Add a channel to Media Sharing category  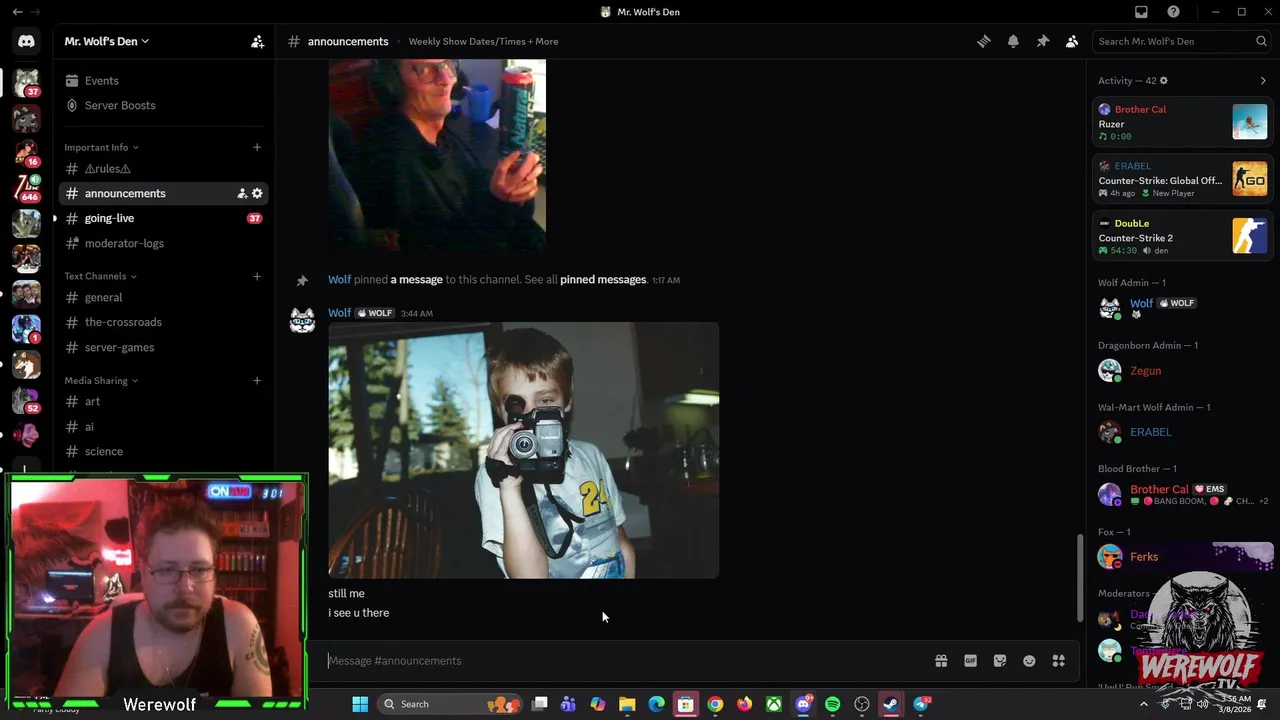point(257,380)
